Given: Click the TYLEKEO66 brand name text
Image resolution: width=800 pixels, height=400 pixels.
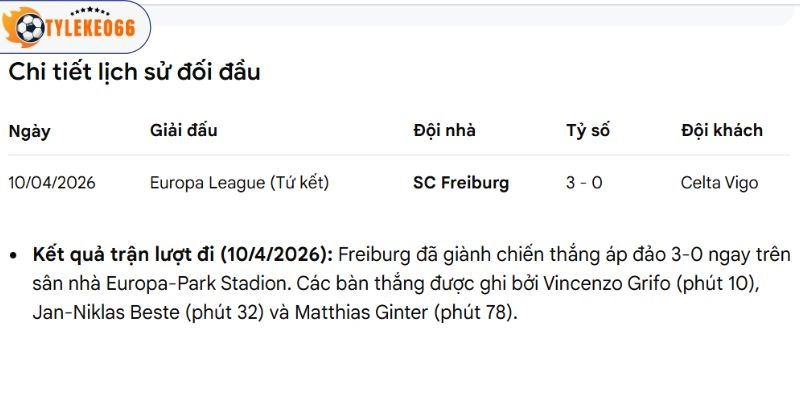Looking at the screenshot, I should tap(93, 29).
